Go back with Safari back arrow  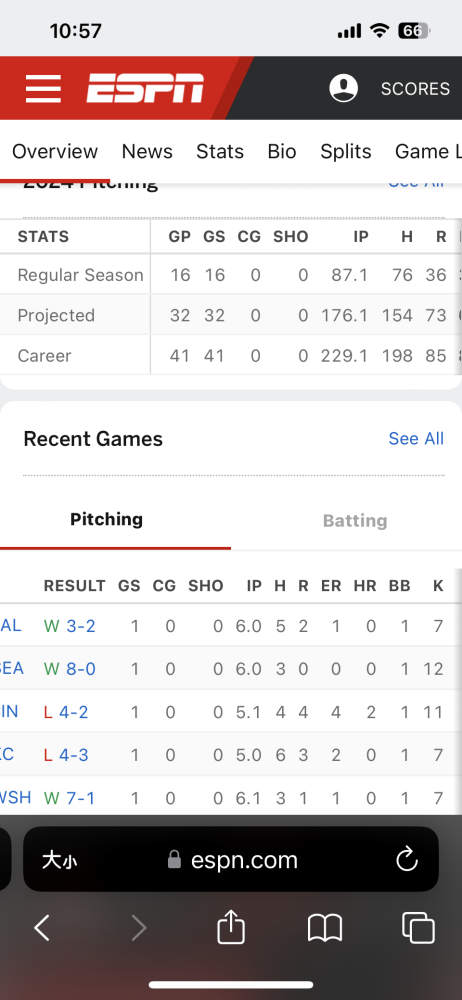pyautogui.click(x=41, y=928)
